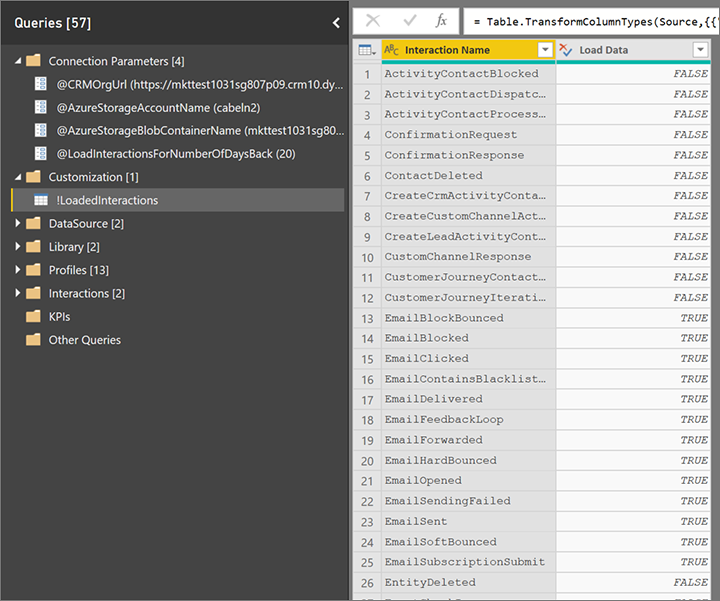Click the true/false type icon on Load Data
The height and width of the screenshot is (601, 720).
coord(566,50)
